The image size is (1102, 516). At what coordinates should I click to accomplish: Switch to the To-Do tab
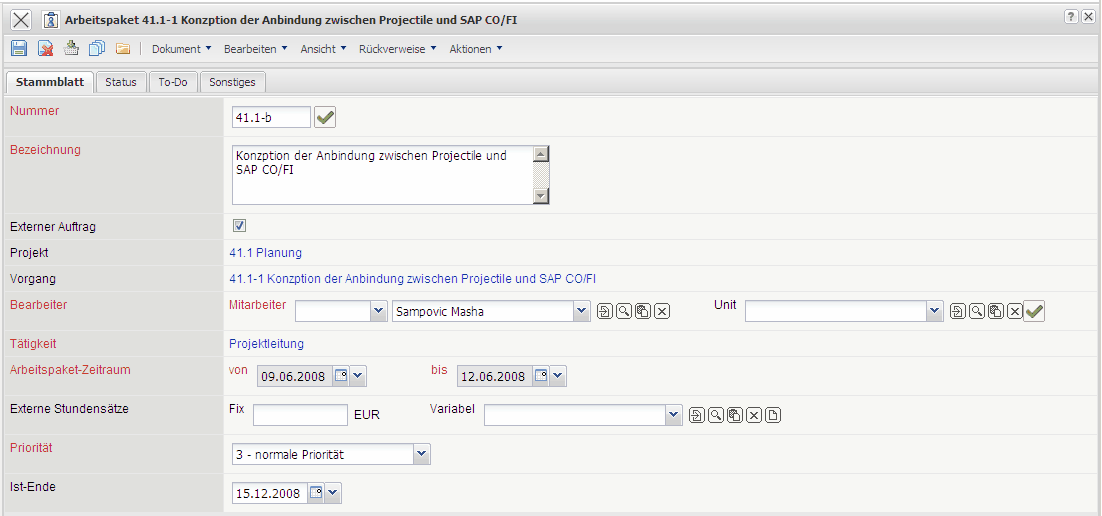173,82
